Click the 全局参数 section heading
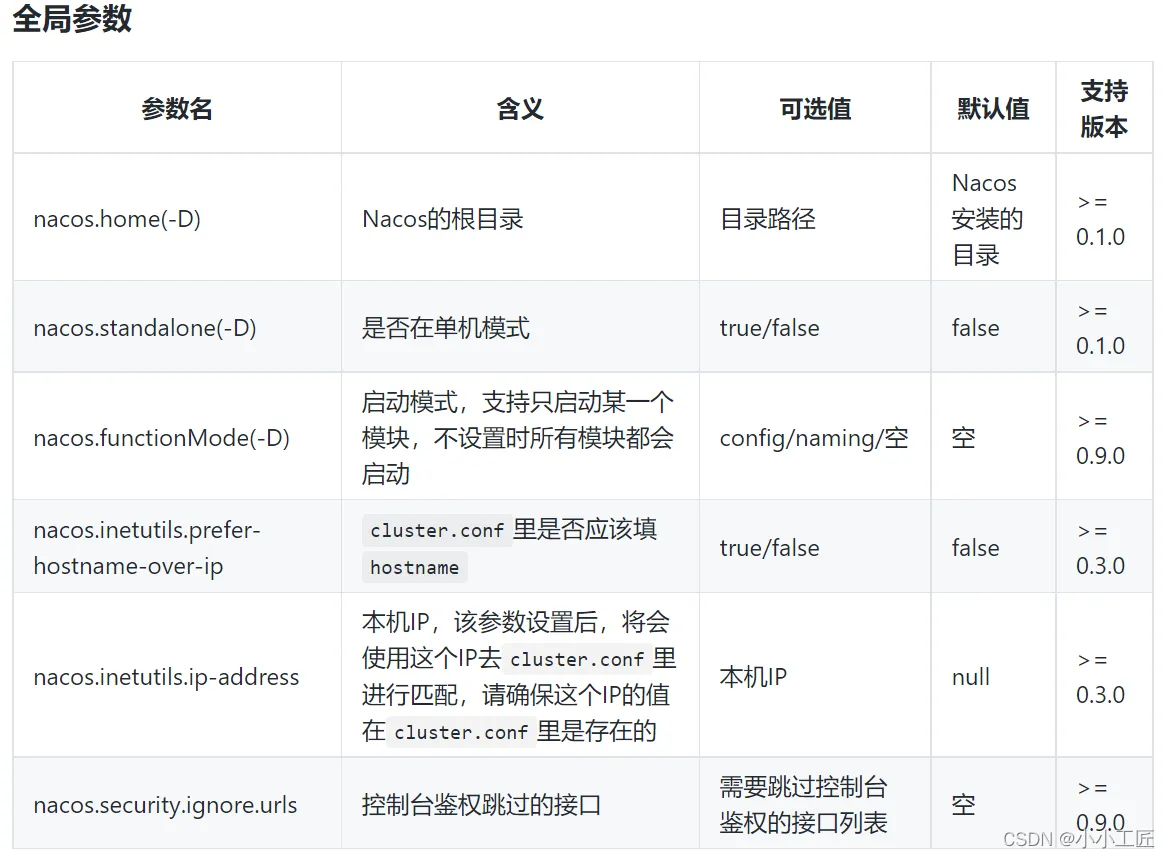The width and height of the screenshot is (1170, 858). pyautogui.click(x=72, y=19)
